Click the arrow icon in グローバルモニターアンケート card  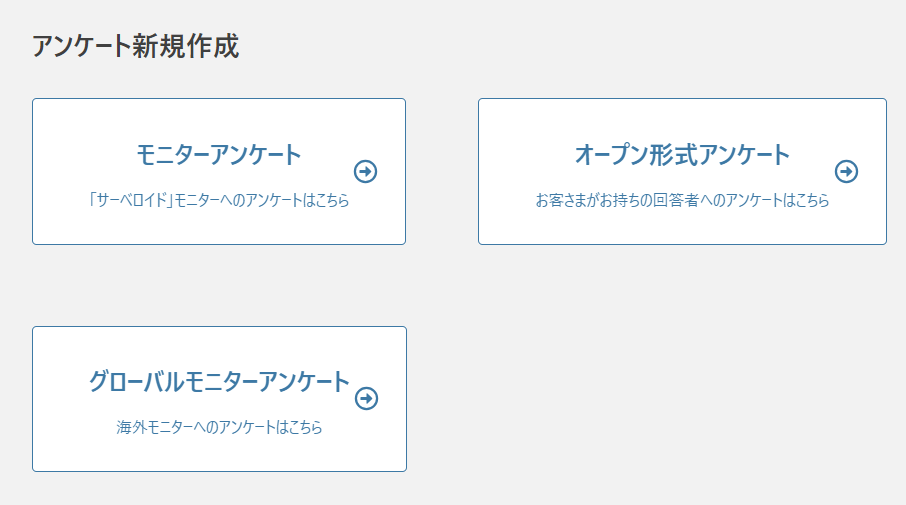pyautogui.click(x=366, y=398)
